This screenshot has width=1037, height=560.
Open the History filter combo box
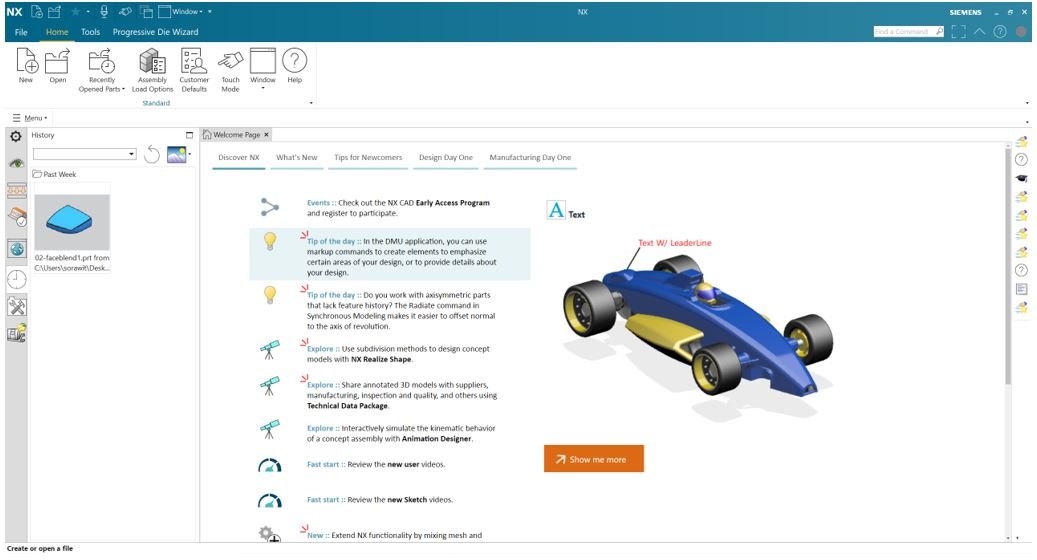coord(85,154)
